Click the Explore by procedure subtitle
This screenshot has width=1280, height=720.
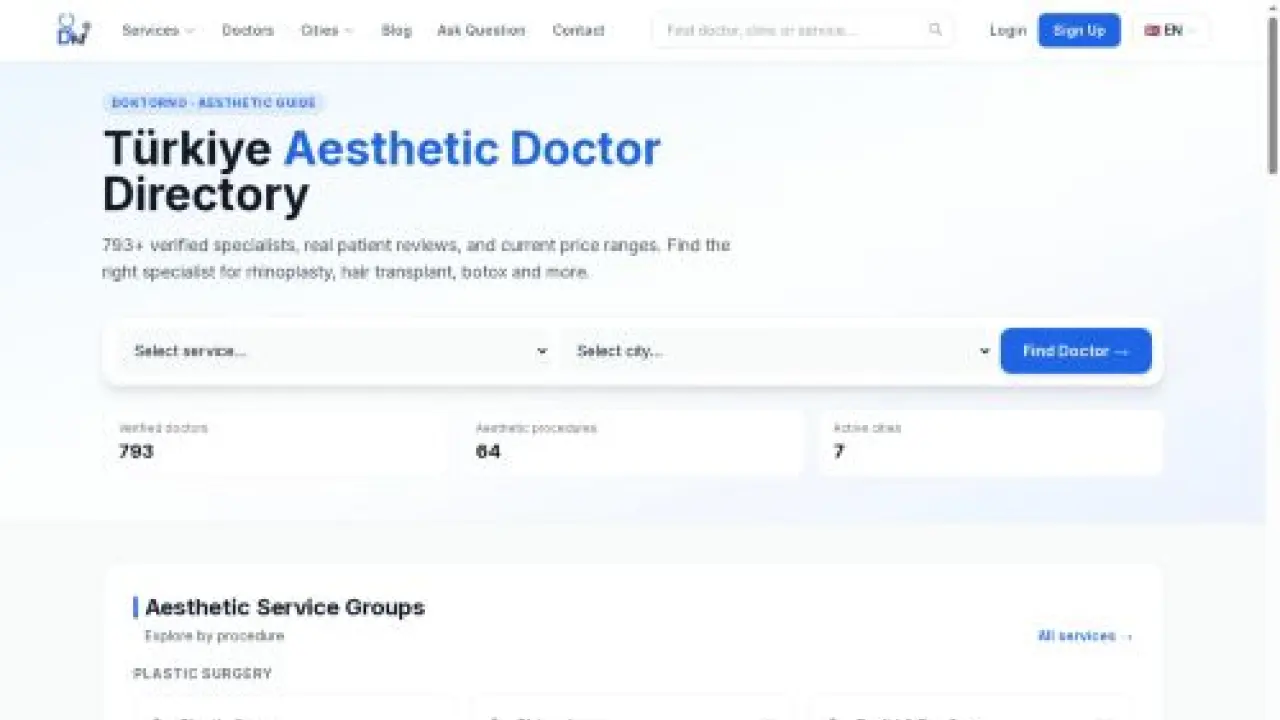click(214, 636)
